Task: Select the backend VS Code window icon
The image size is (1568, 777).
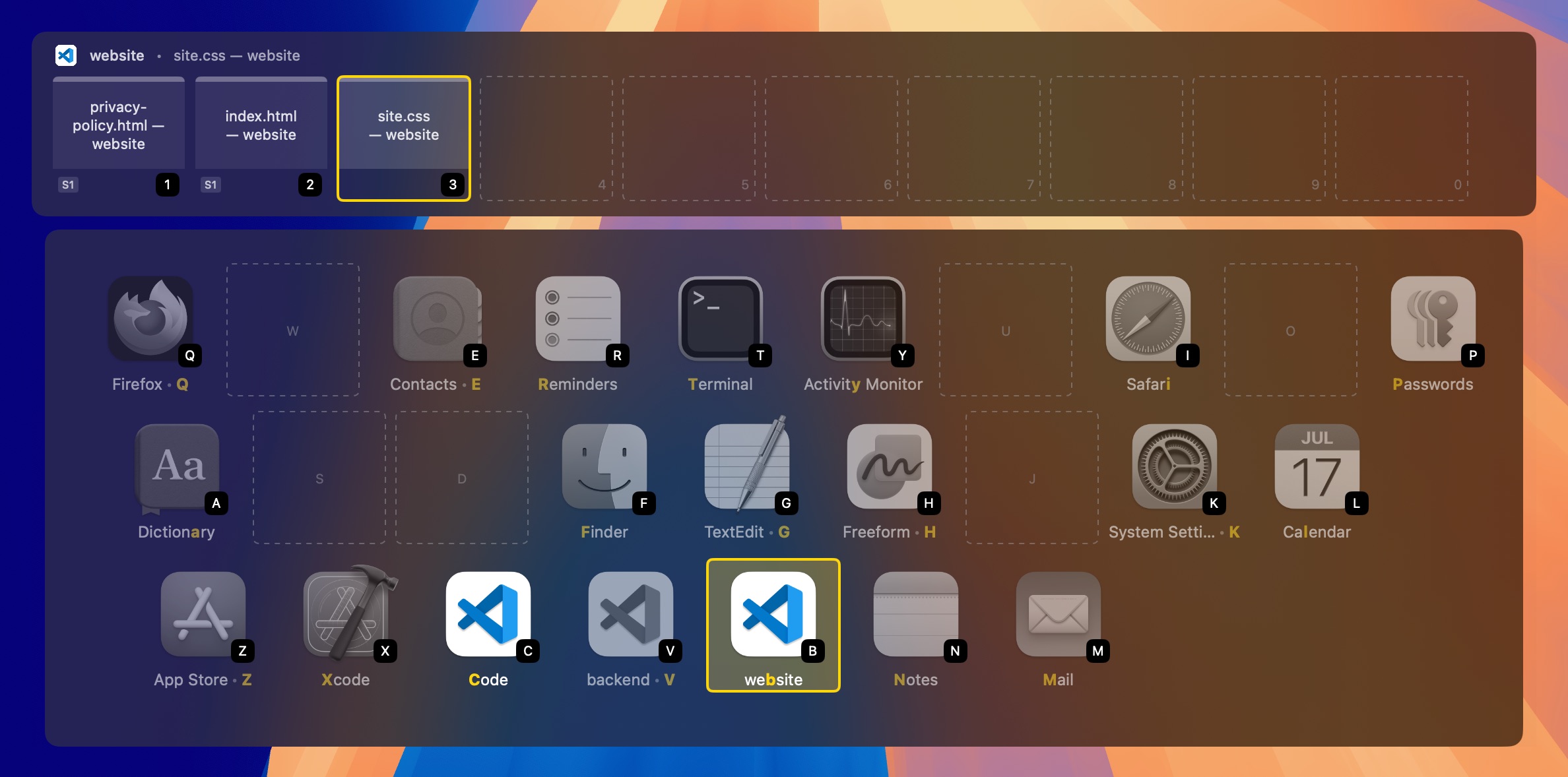Action: 631,614
